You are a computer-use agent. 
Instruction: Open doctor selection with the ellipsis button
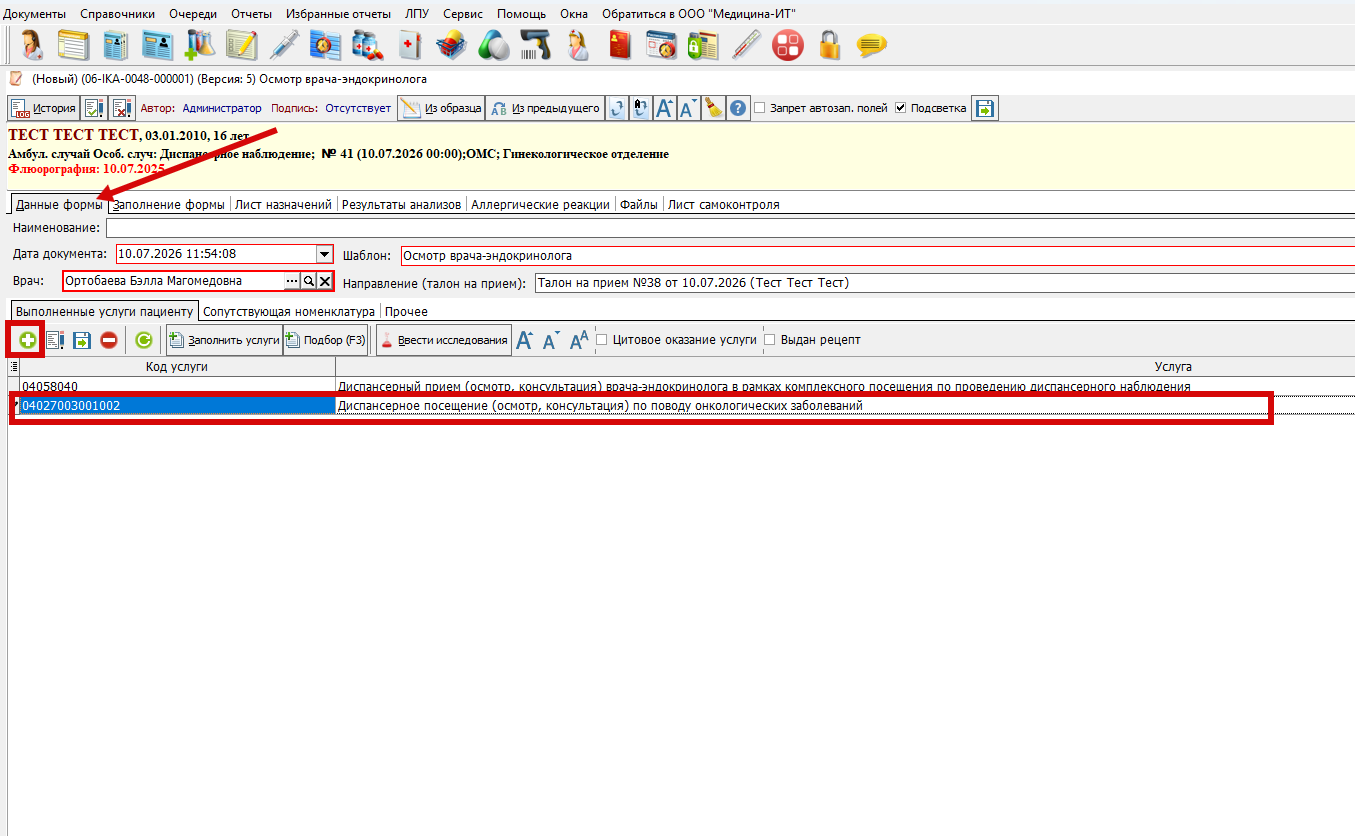292,282
